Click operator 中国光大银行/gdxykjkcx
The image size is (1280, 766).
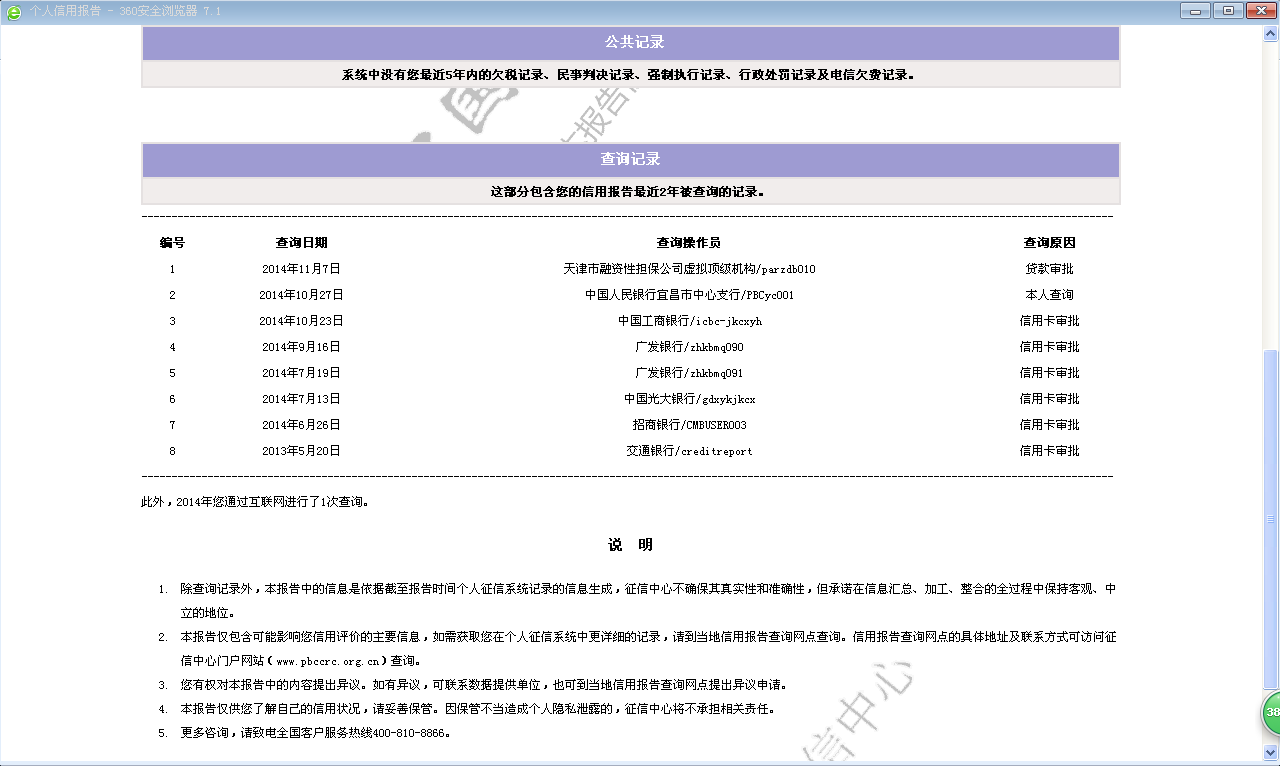coord(690,399)
